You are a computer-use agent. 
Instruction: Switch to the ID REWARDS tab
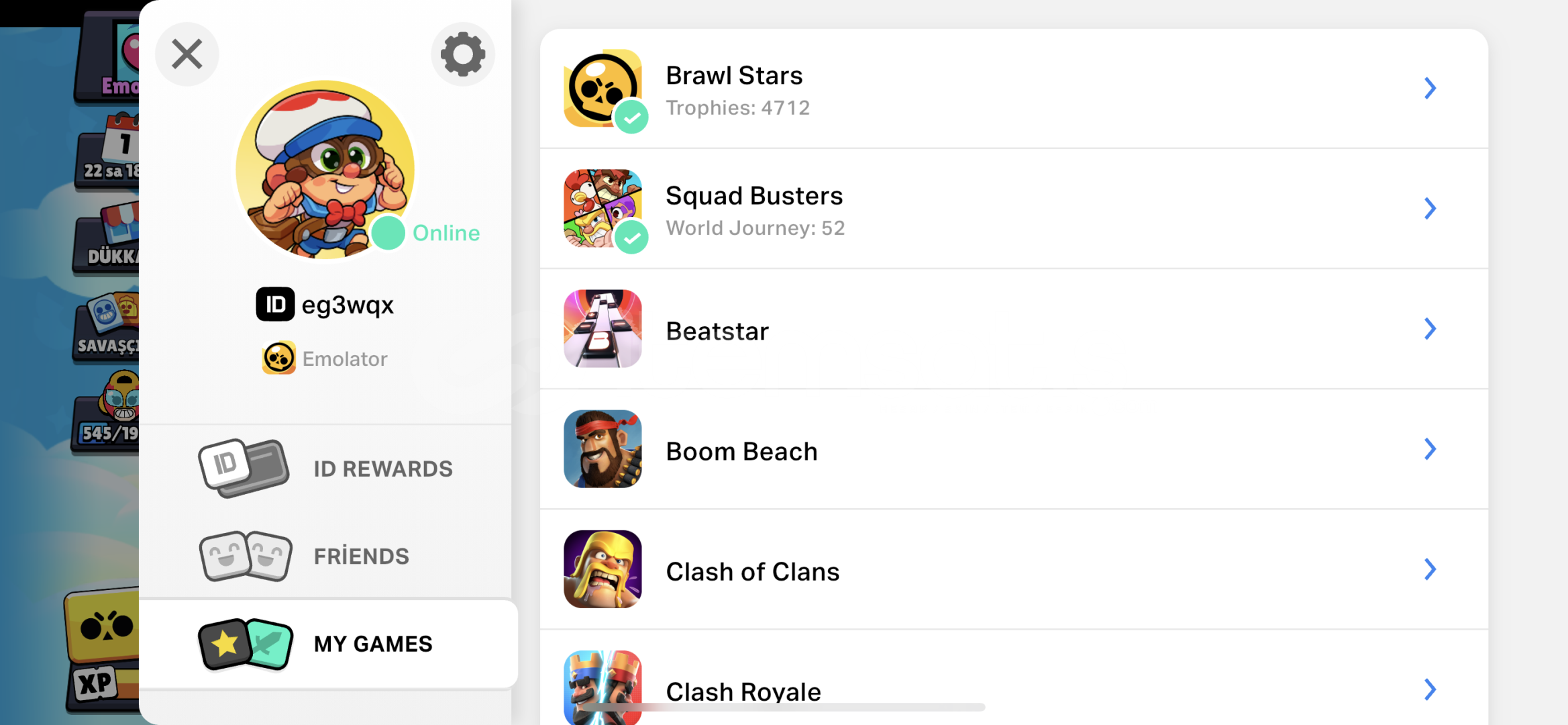pyautogui.click(x=325, y=469)
